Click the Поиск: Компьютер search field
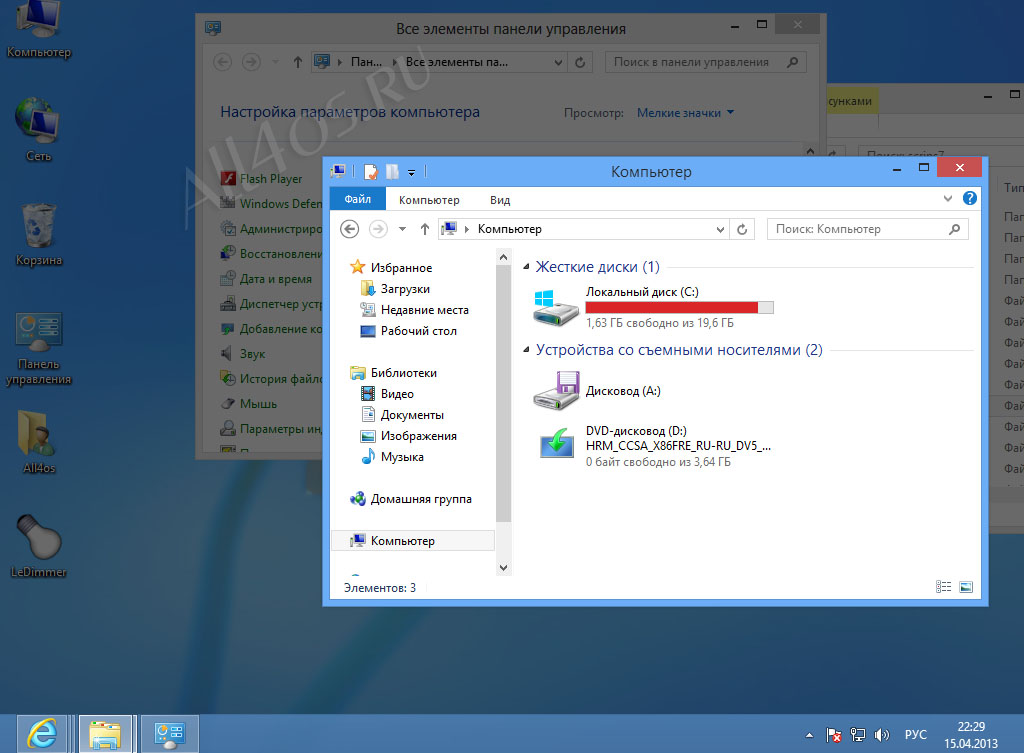This screenshot has width=1024, height=753. pos(867,229)
